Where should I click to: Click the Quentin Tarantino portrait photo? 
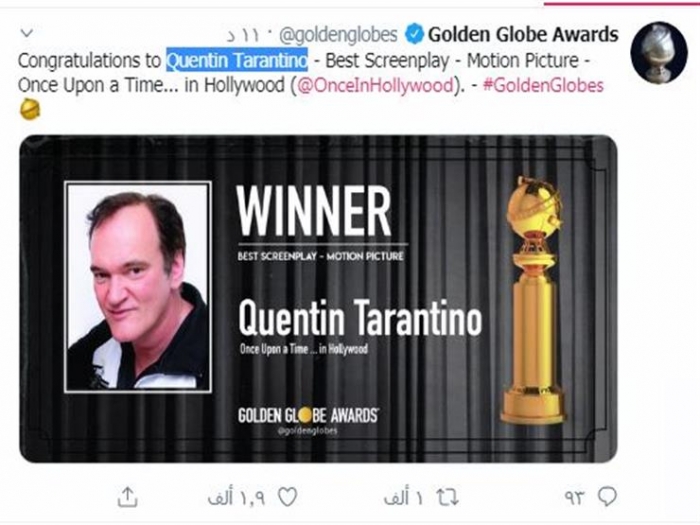tap(138, 287)
